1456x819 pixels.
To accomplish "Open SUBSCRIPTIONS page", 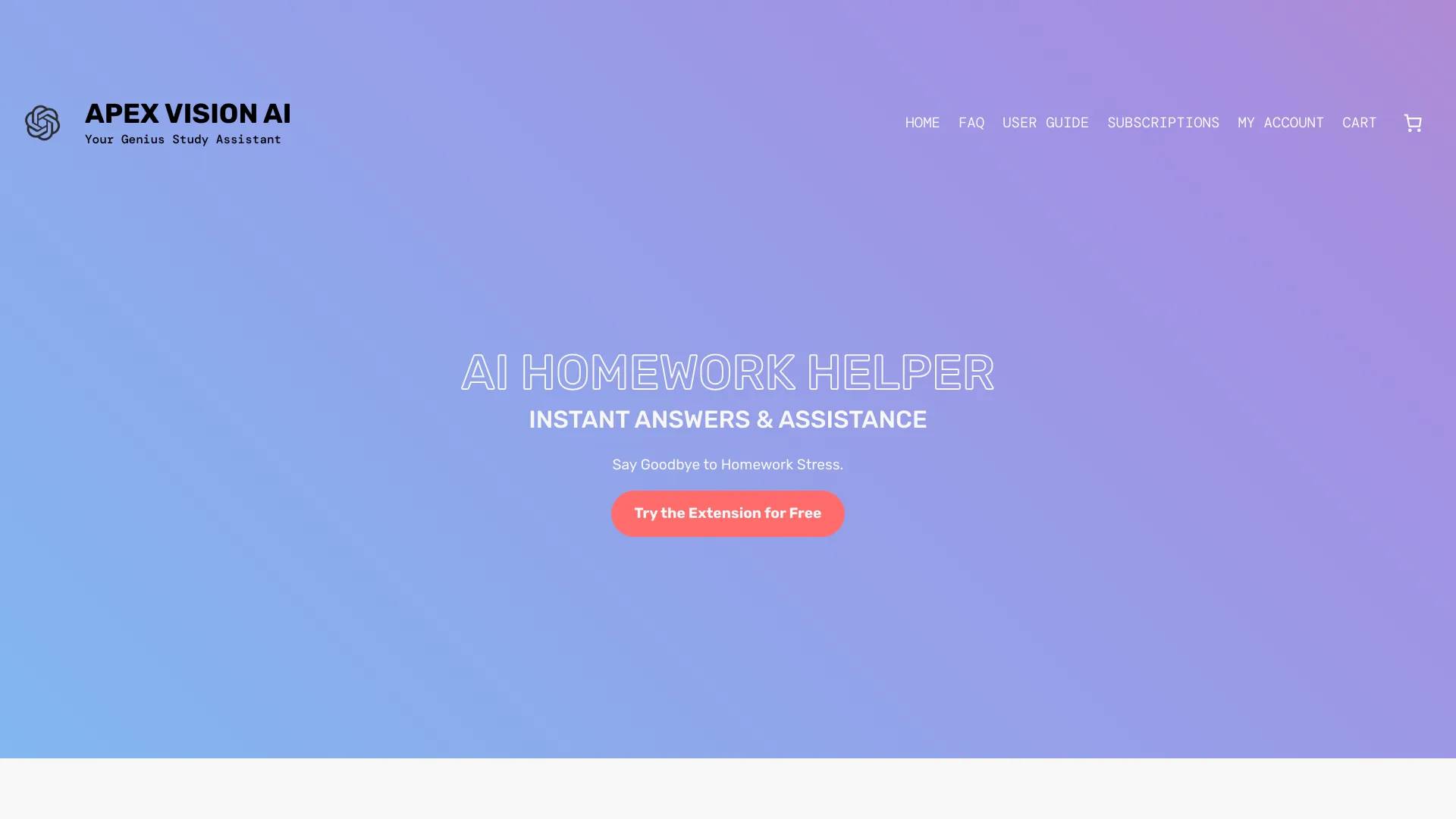I will point(1163,122).
